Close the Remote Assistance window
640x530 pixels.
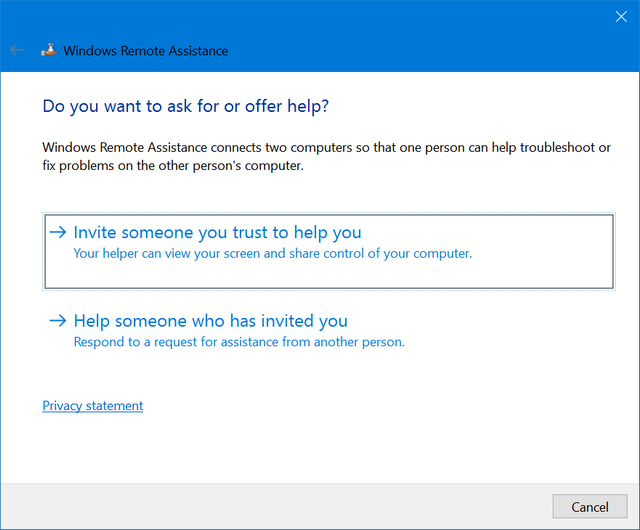(621, 17)
